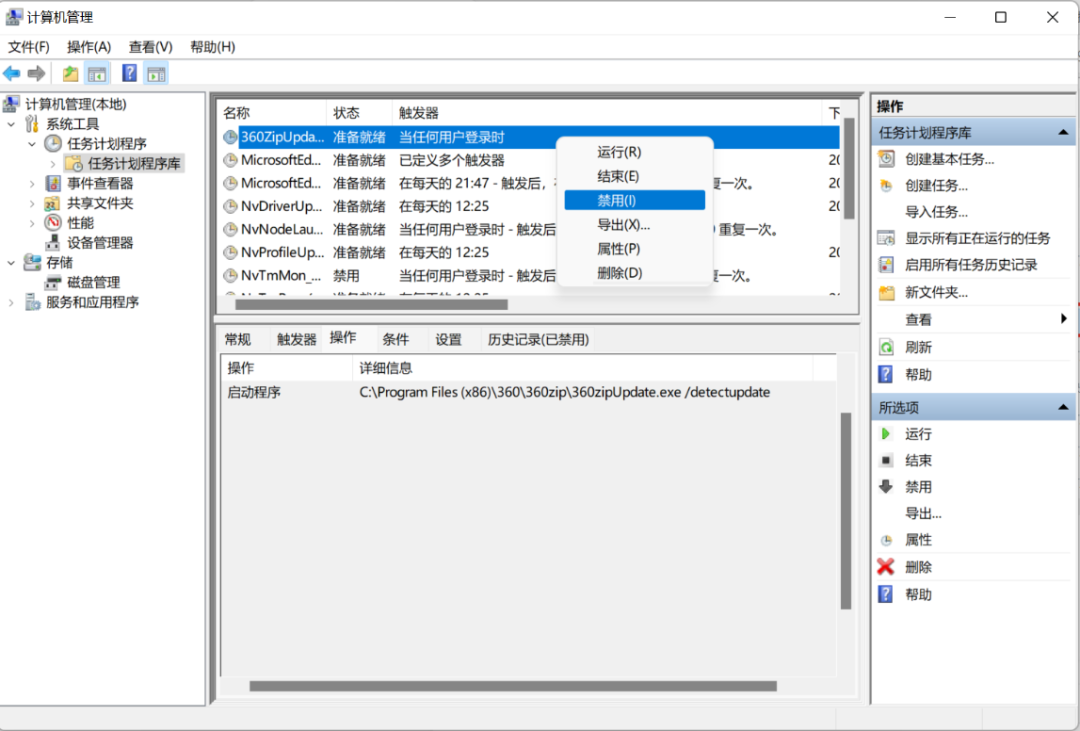Click the Up one level folder icon
This screenshot has width=1080, height=731.
[x=70, y=73]
